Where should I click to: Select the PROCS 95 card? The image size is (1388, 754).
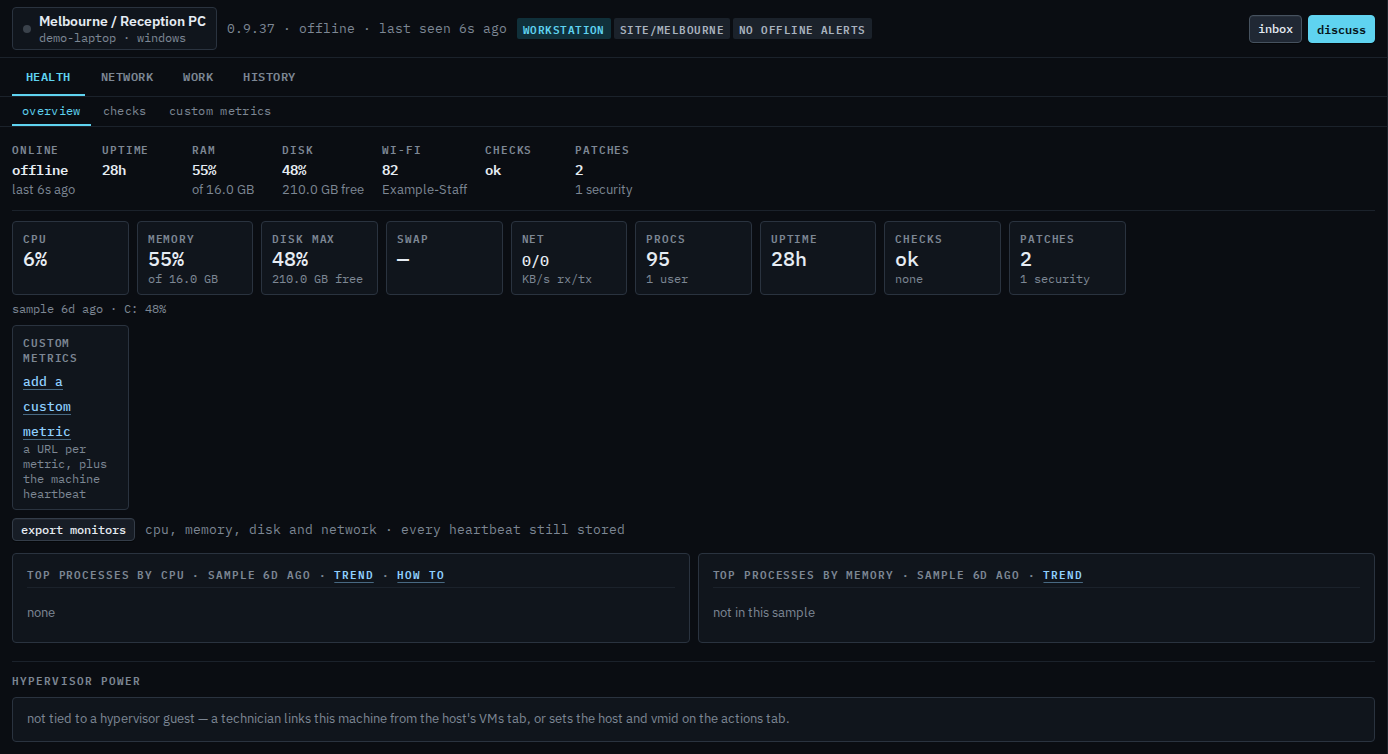pyautogui.click(x=693, y=258)
